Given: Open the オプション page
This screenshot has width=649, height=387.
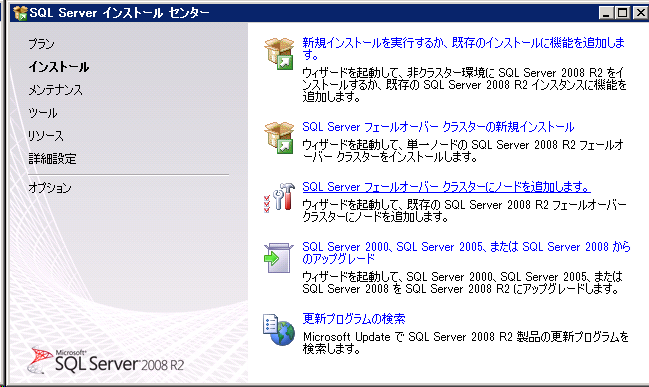Looking at the screenshot, I should (x=50, y=188).
